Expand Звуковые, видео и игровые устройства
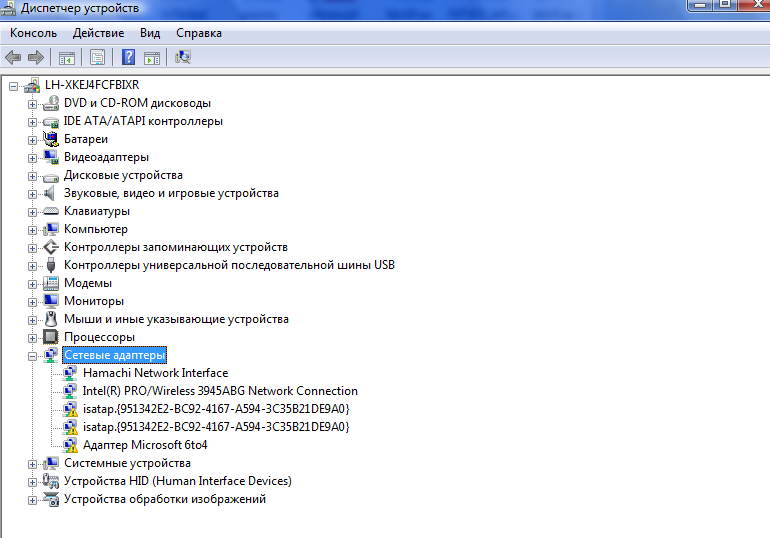Image resolution: width=770 pixels, height=538 pixels. coord(32,194)
